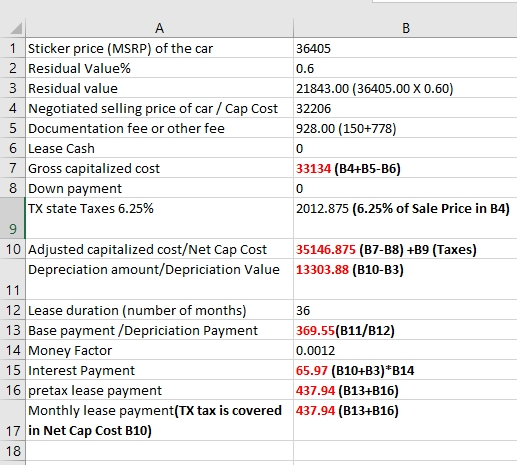Select column B header
This screenshot has width=517, height=465.
pyautogui.click(x=405, y=28)
